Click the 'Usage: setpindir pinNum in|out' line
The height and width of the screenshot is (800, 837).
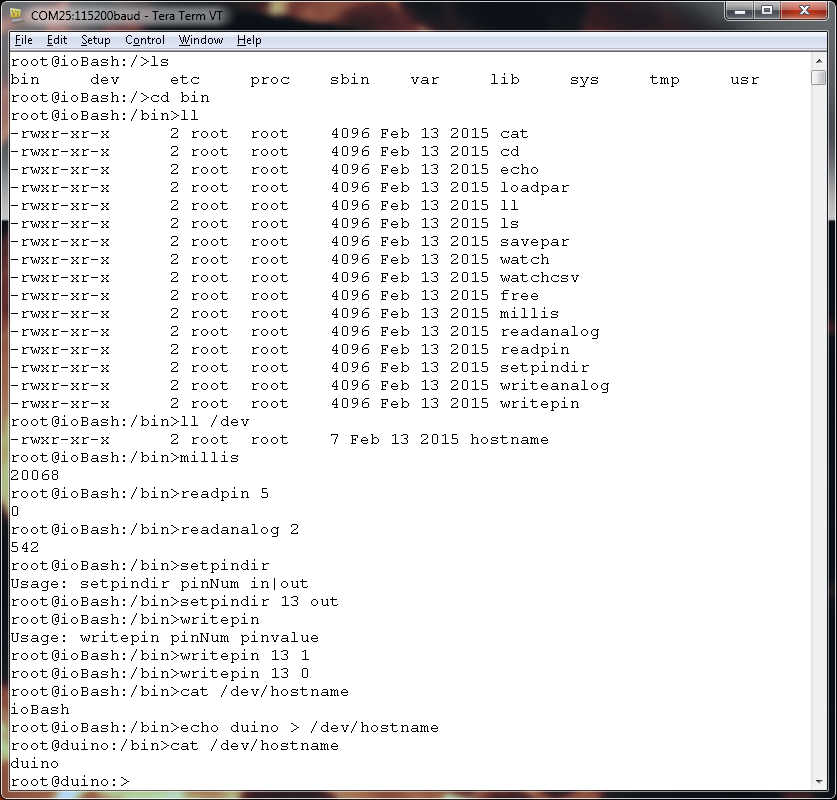pyautogui.click(x=159, y=583)
